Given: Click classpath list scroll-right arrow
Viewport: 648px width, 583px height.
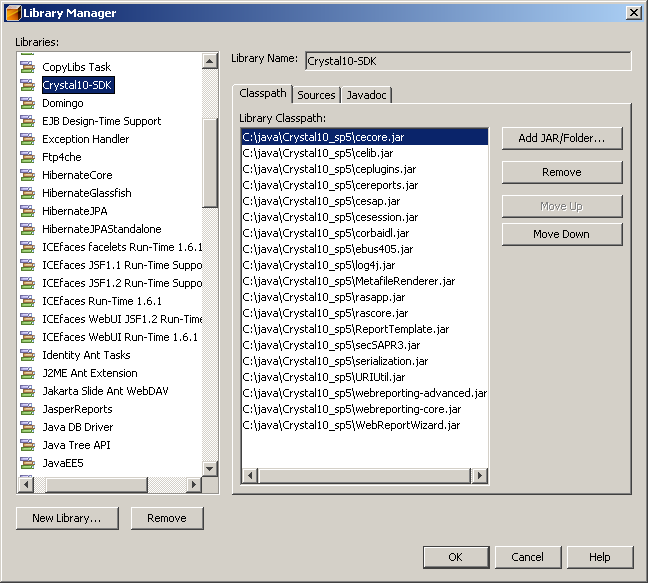Looking at the screenshot, I should [x=479, y=476].
